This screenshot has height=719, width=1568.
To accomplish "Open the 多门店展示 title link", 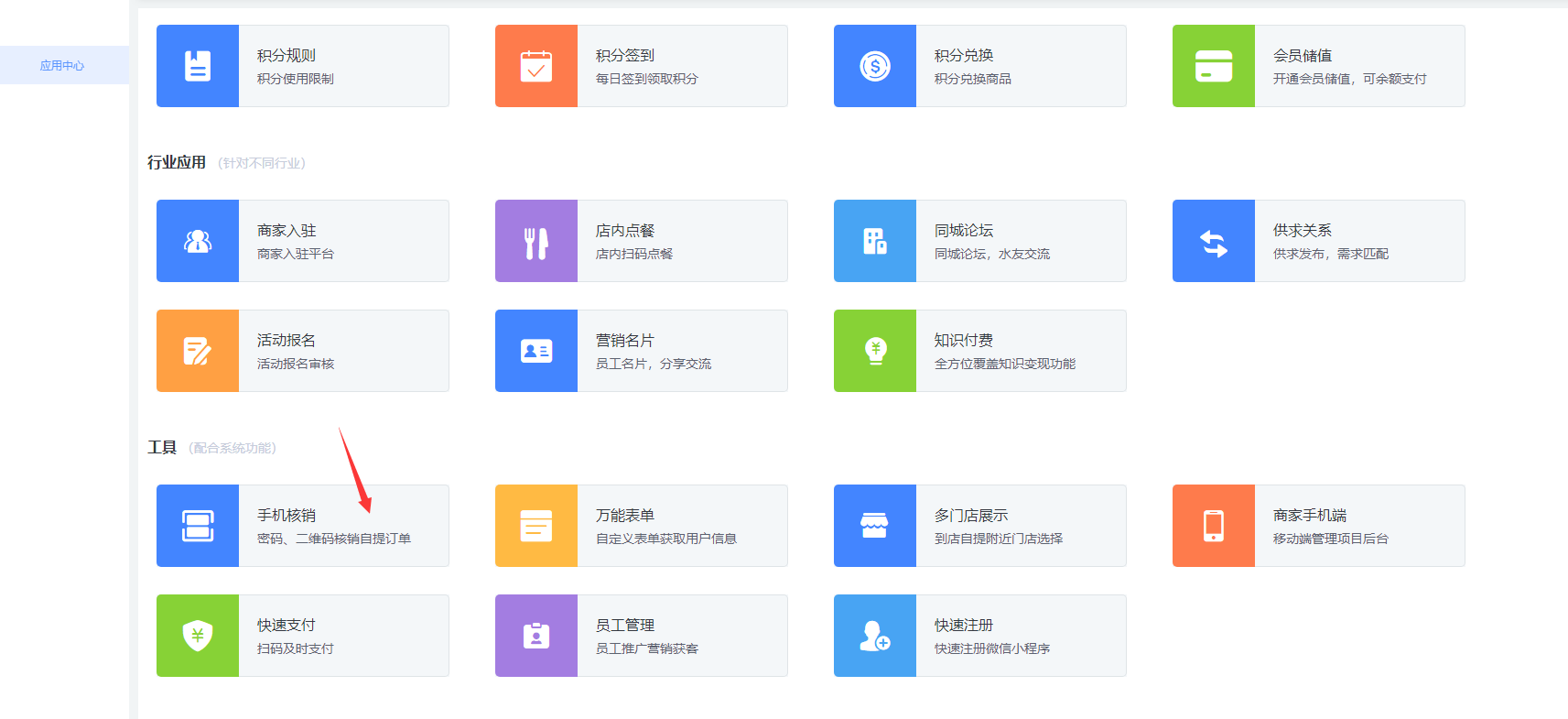I will (x=971, y=515).
